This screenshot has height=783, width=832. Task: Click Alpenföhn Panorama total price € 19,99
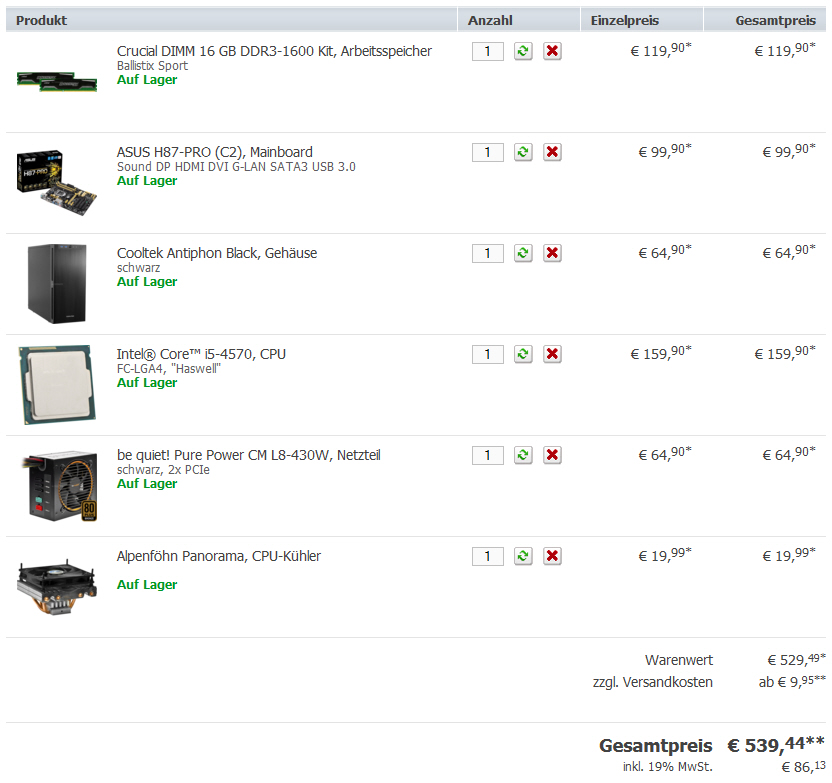[x=789, y=555]
